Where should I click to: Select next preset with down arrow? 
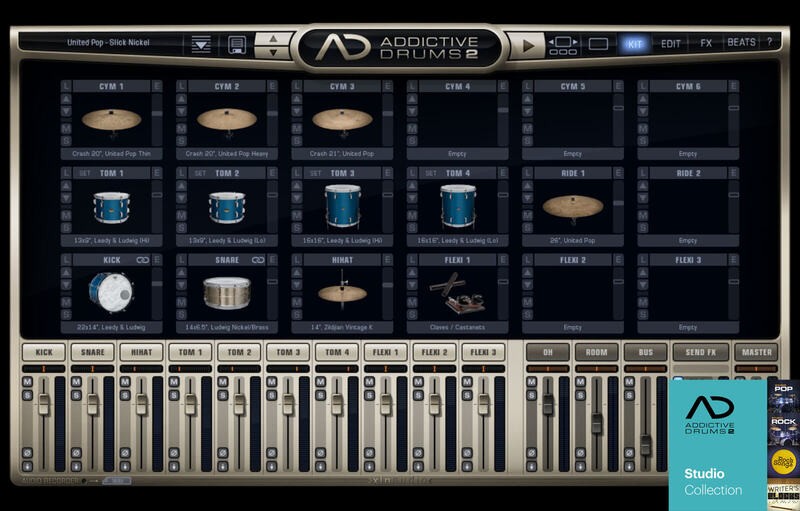coord(273,52)
